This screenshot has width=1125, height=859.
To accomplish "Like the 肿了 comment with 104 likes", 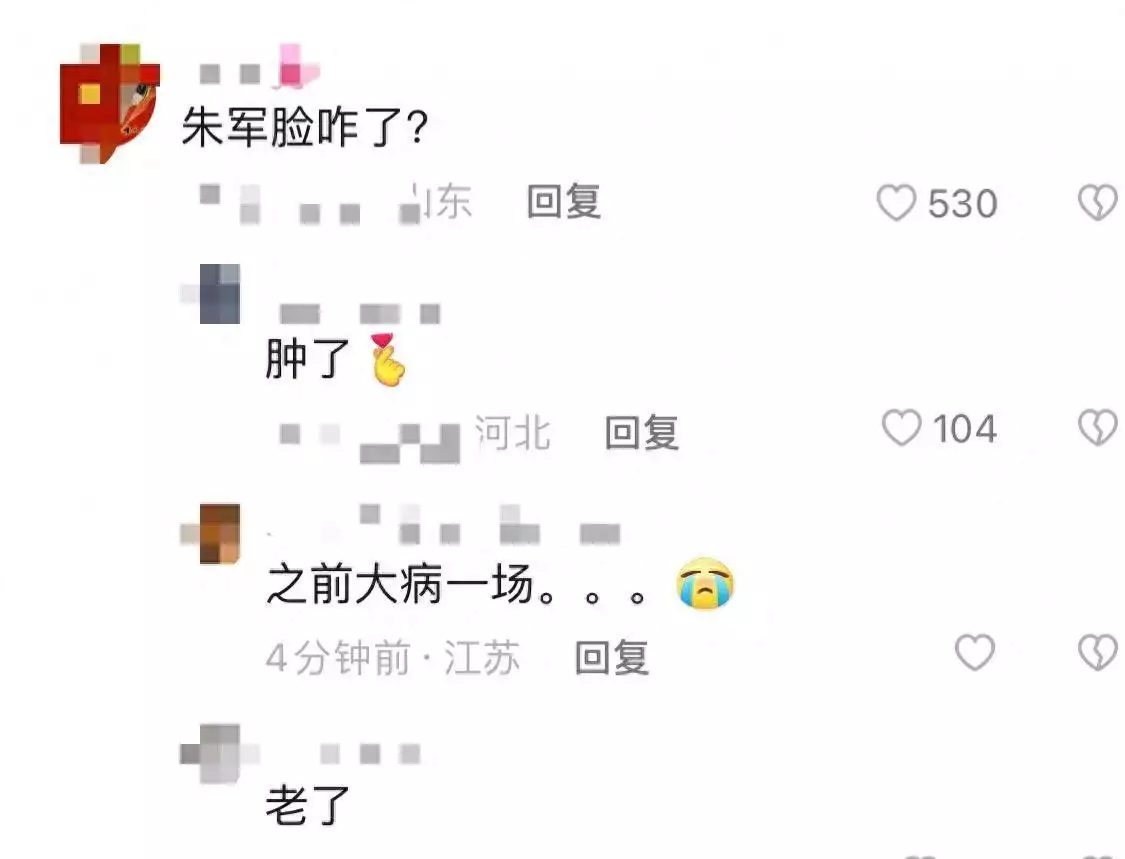I will pyautogui.click(x=901, y=428).
